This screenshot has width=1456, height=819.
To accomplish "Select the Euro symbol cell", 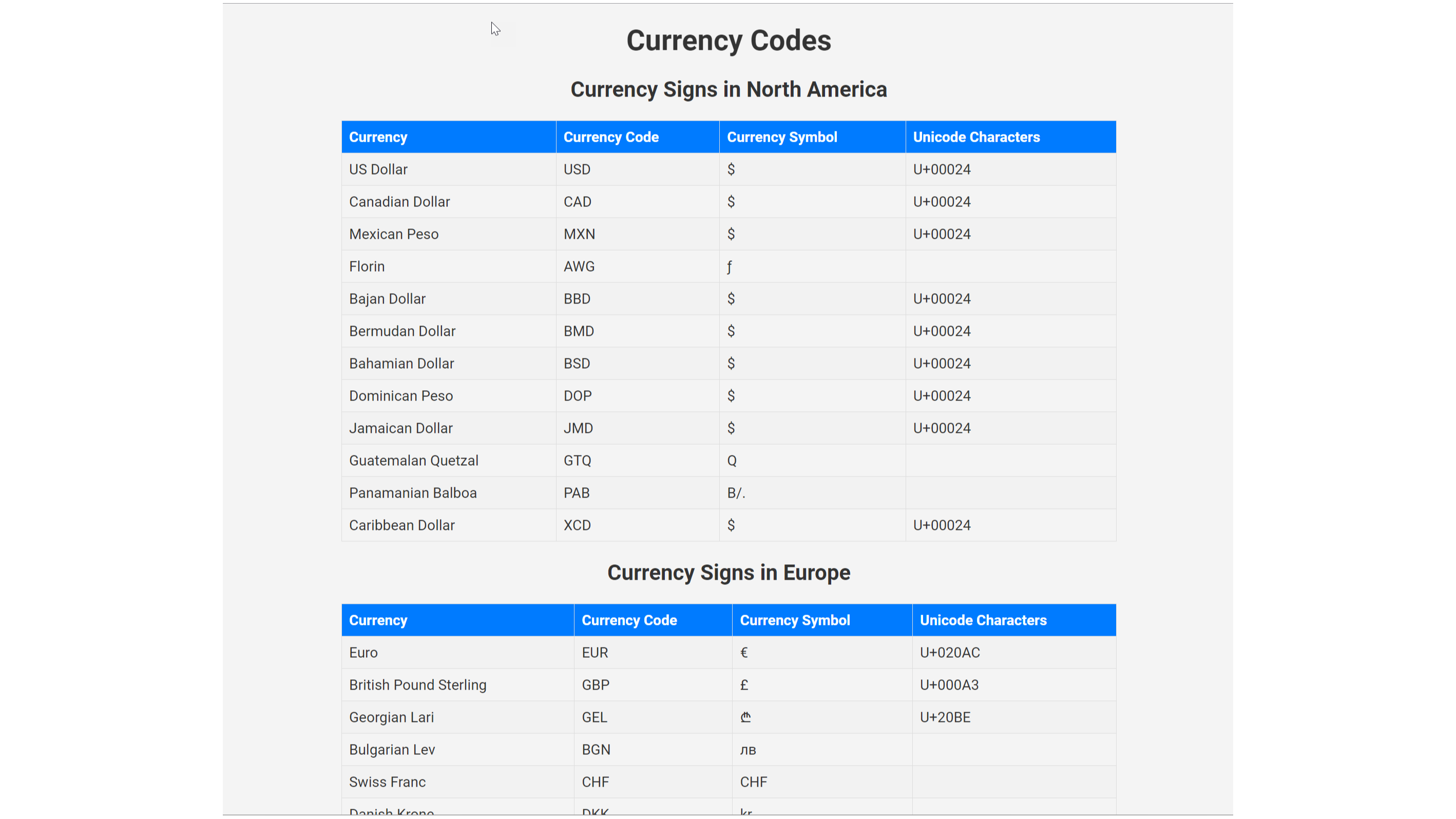I will coord(743,652).
